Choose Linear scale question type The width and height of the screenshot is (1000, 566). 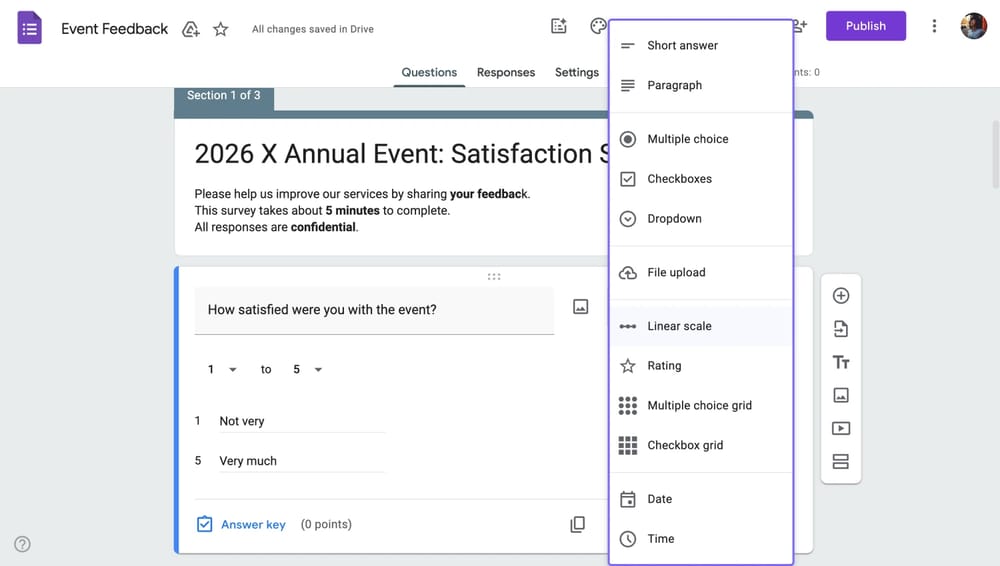(x=701, y=326)
